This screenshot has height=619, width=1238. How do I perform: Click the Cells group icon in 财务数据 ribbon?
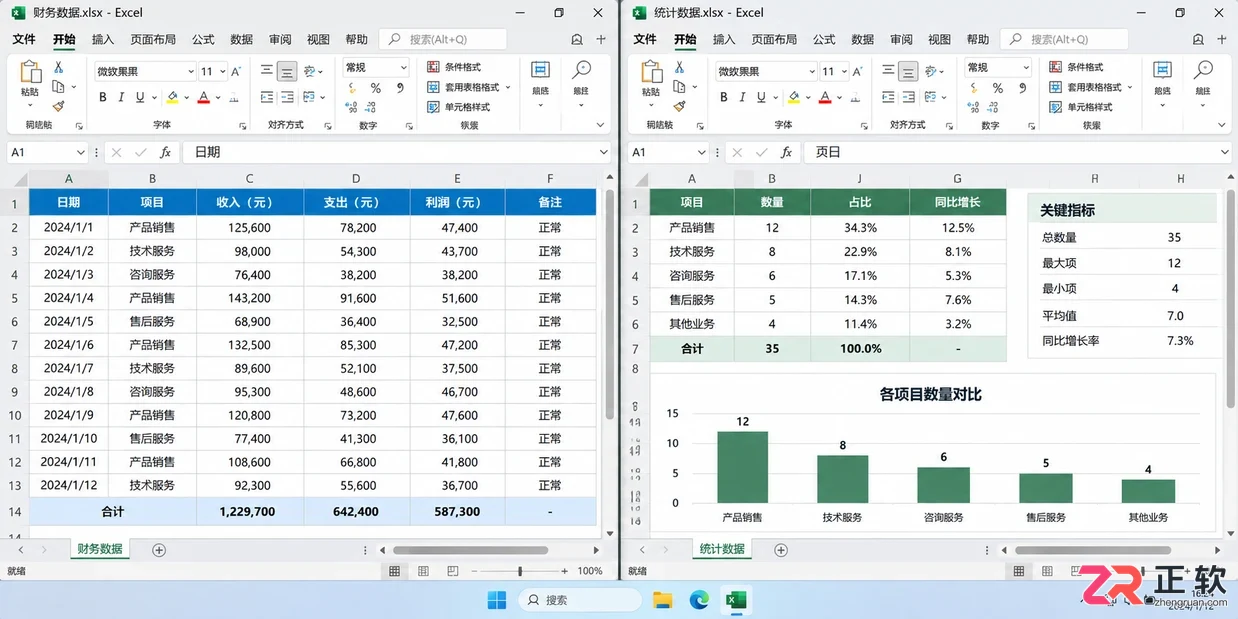(x=540, y=70)
